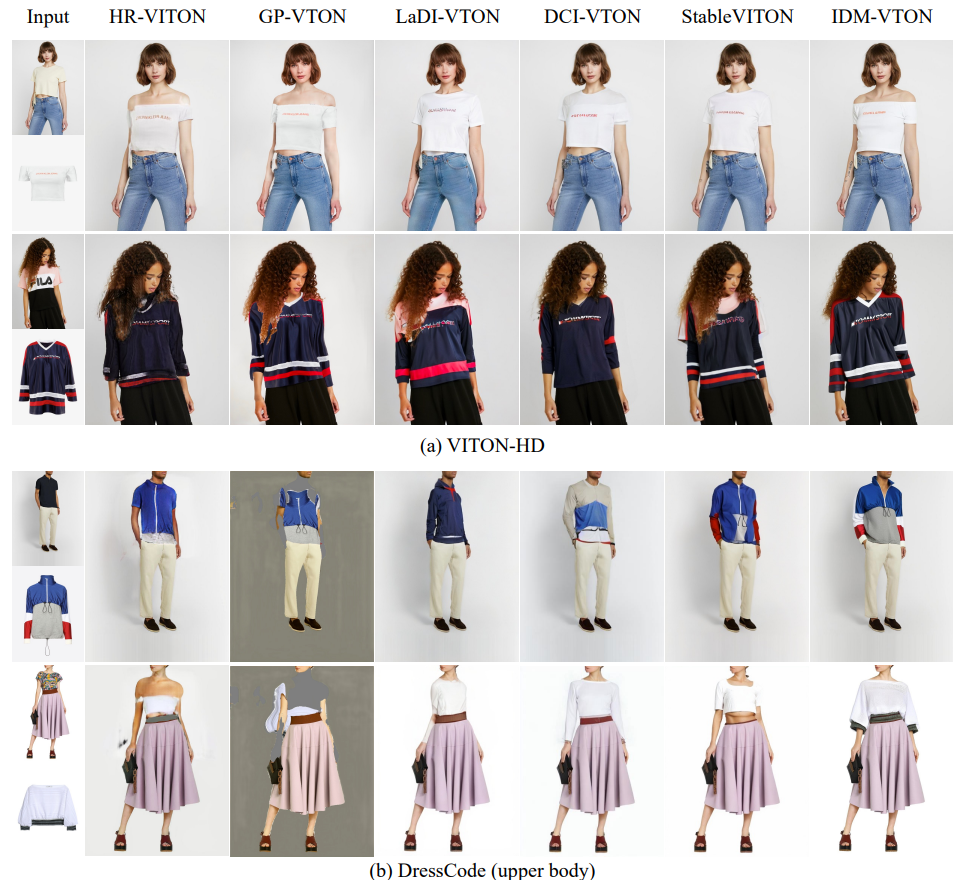Click the "(b) DressCode (upper body)" caption

click(x=482, y=870)
